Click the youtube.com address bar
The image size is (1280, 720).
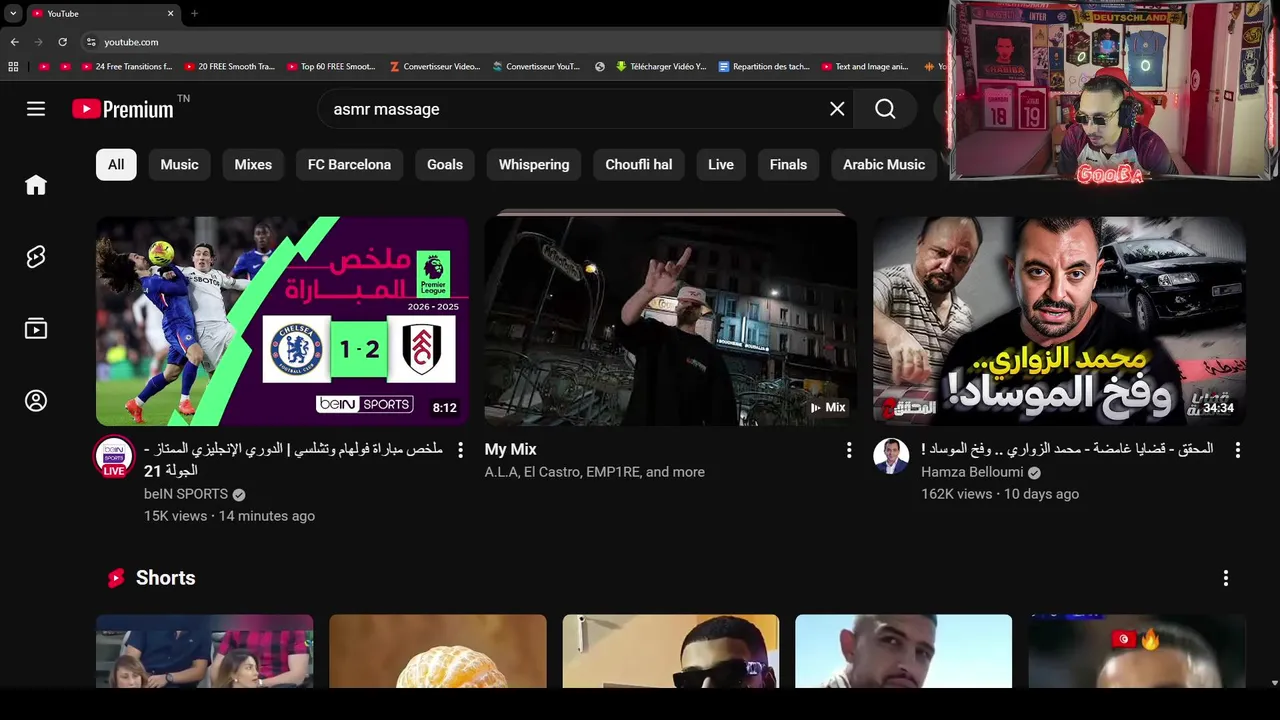[510, 42]
